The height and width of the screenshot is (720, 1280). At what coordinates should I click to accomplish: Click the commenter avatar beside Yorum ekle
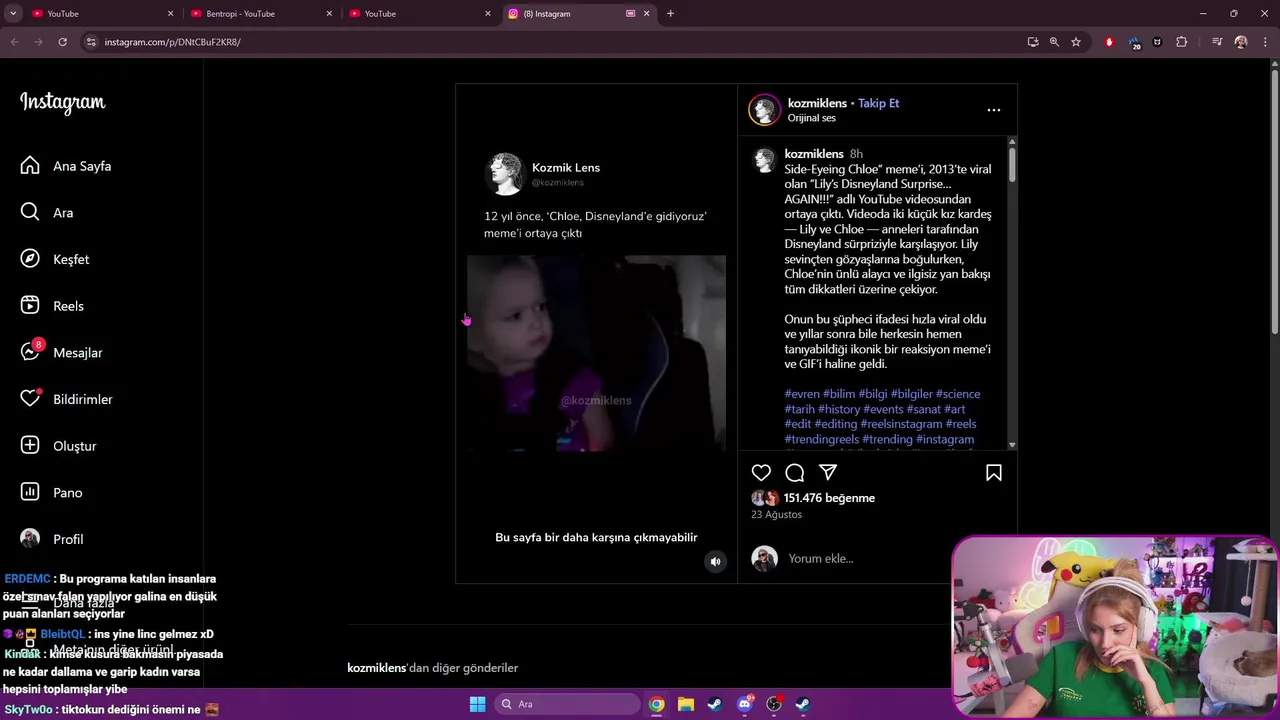click(x=764, y=559)
